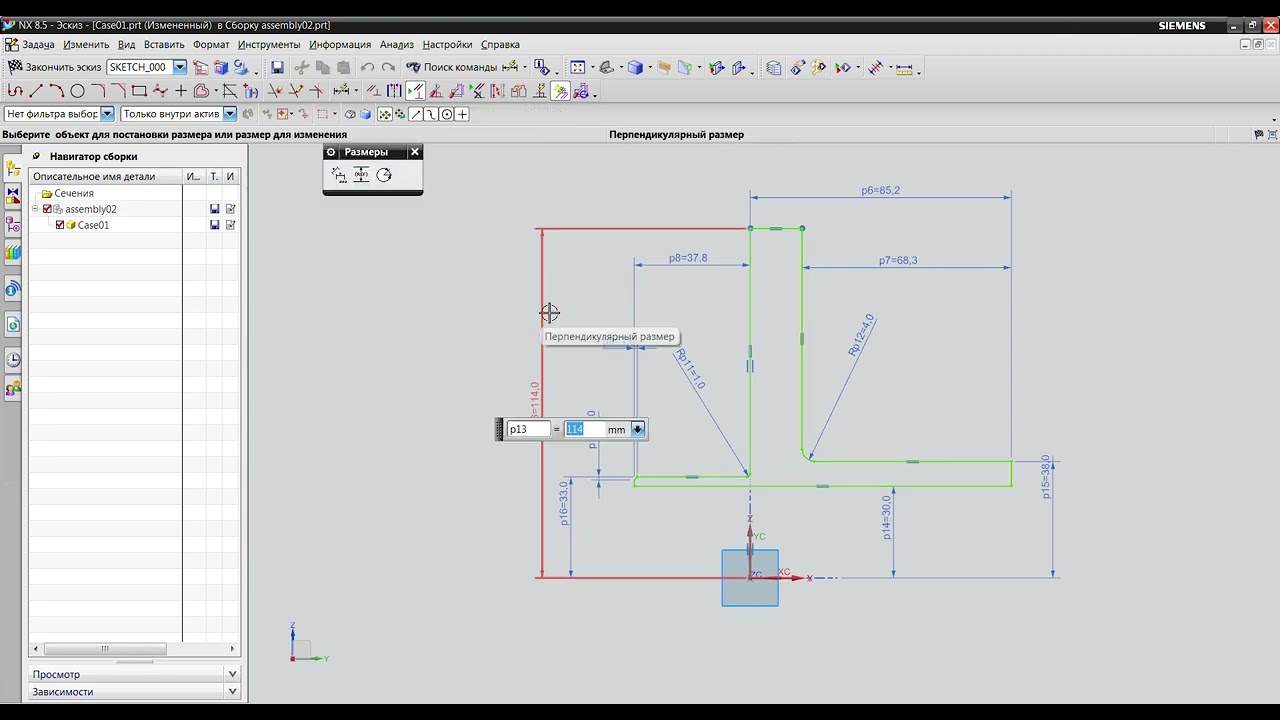This screenshot has width=1280, height=720.
Task: Click the Redo arrow icon
Action: 388,67
